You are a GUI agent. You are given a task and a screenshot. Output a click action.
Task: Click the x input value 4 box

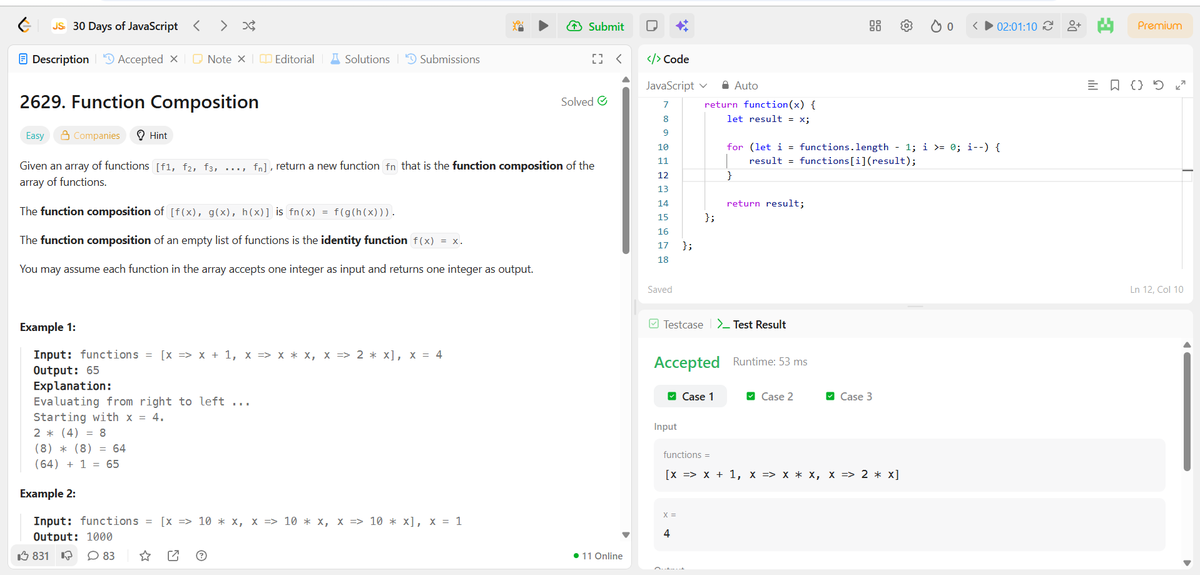pos(909,524)
